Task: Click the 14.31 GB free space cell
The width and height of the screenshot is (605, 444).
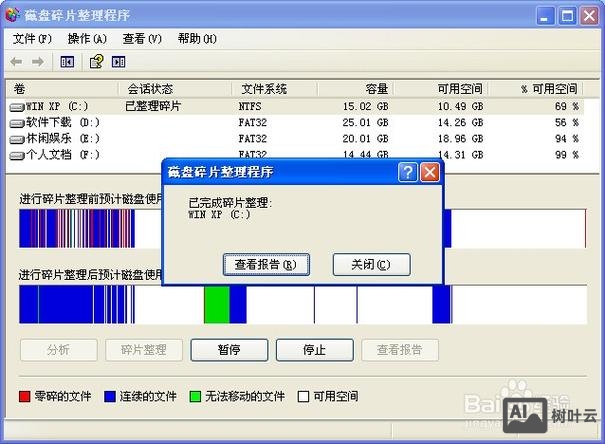Action: 460,155
